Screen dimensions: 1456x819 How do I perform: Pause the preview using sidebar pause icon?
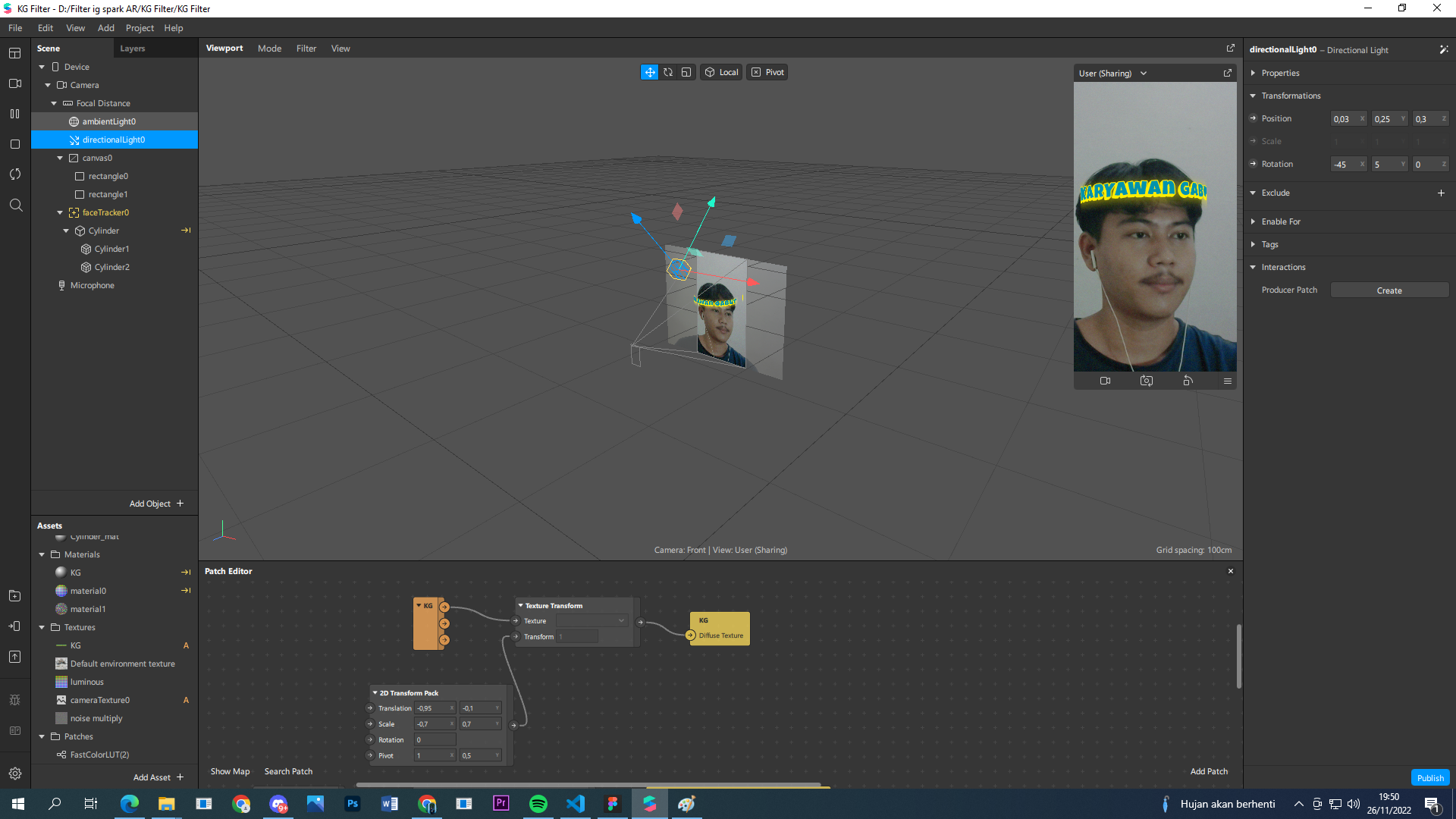pyautogui.click(x=15, y=114)
